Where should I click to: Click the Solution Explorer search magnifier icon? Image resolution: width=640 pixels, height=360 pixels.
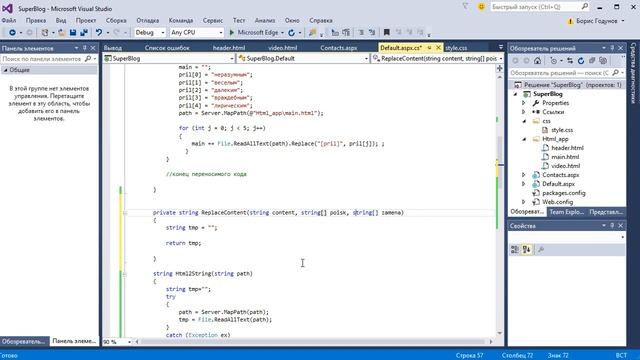pyautogui.click(x=616, y=73)
